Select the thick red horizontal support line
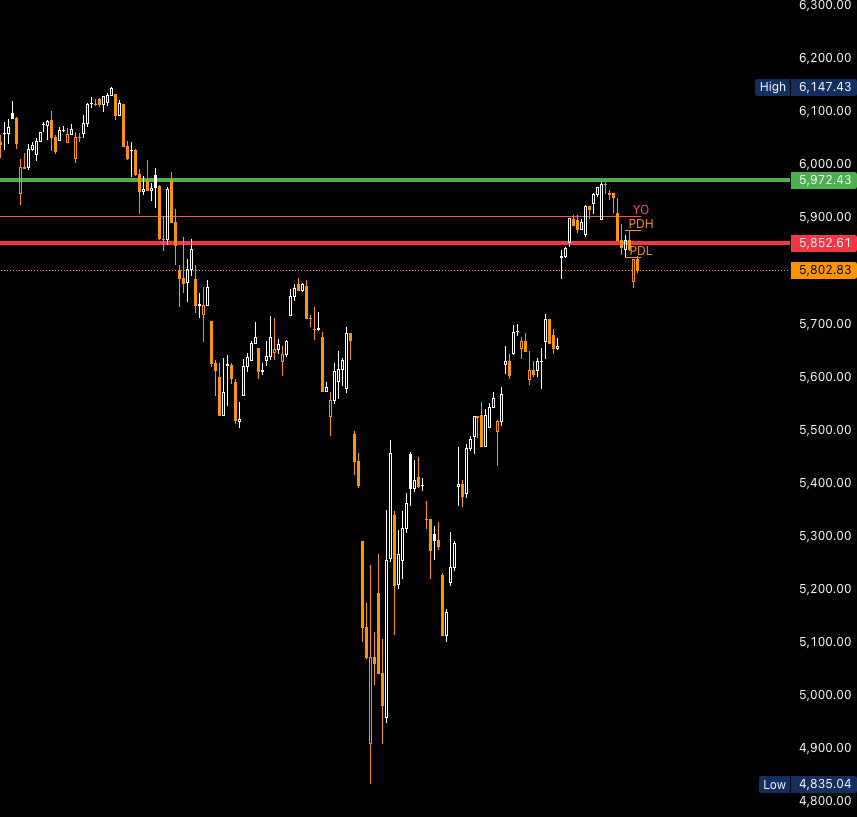Screen dimensions: 857x817 click(400, 243)
